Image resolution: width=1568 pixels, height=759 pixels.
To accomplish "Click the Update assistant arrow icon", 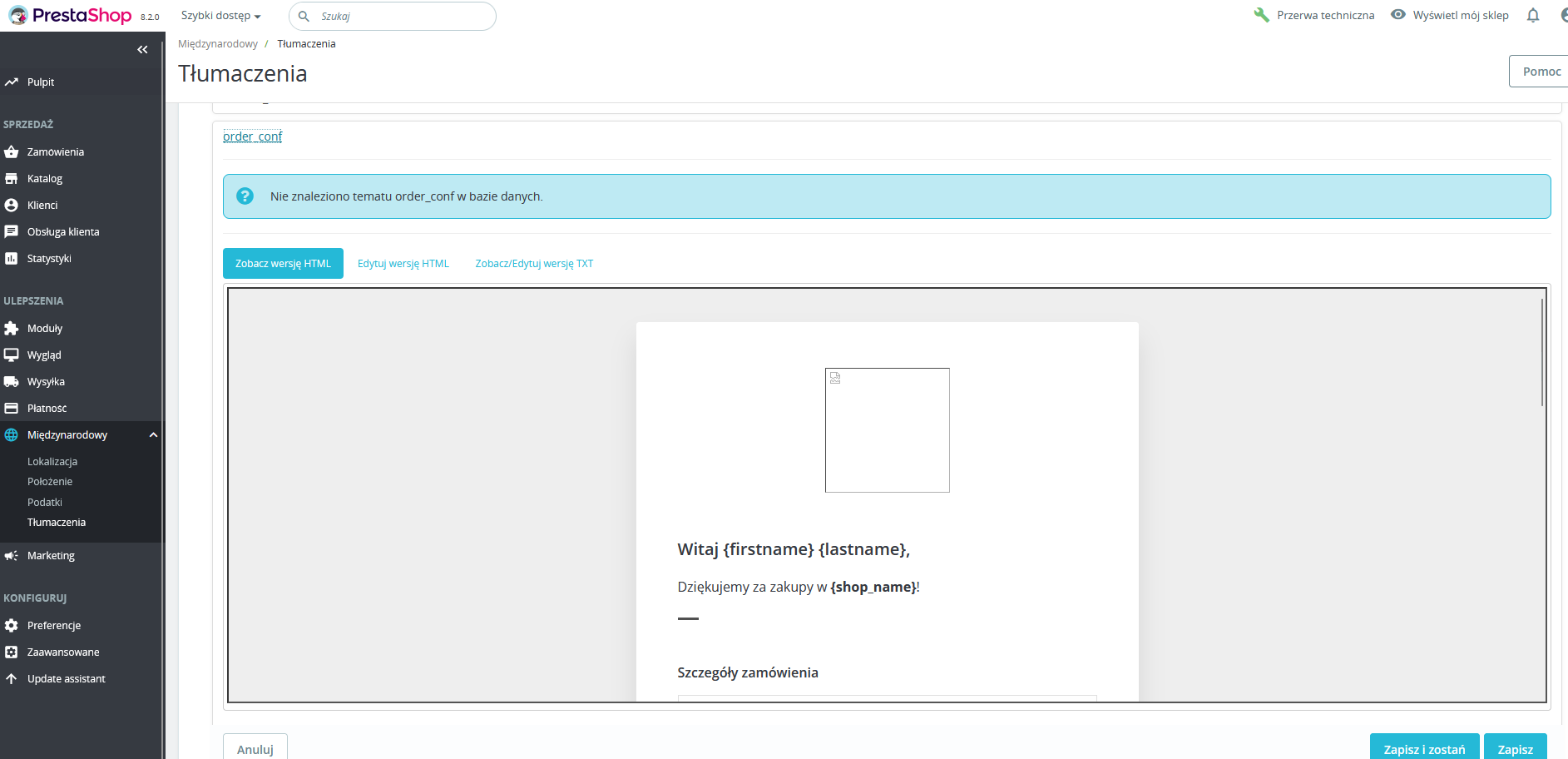I will pos(12,679).
